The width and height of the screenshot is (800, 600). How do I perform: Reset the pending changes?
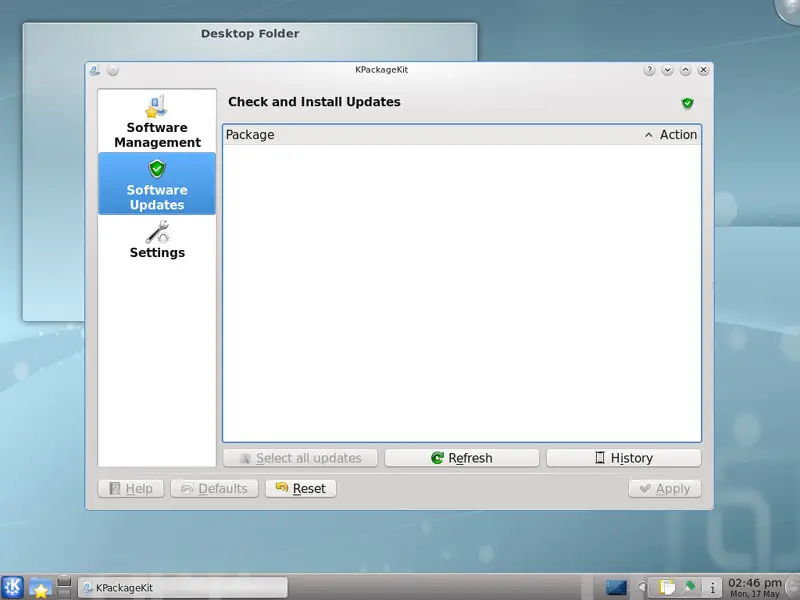(301, 489)
